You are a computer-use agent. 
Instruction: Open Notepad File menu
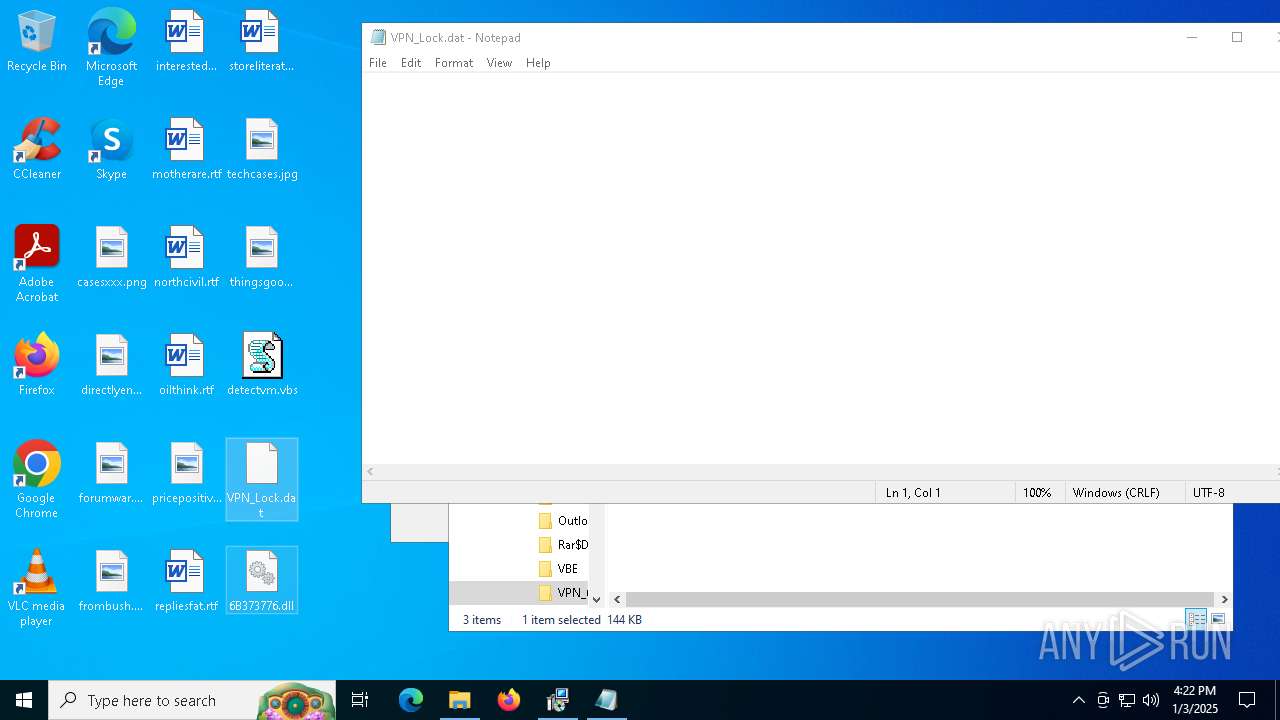378,63
